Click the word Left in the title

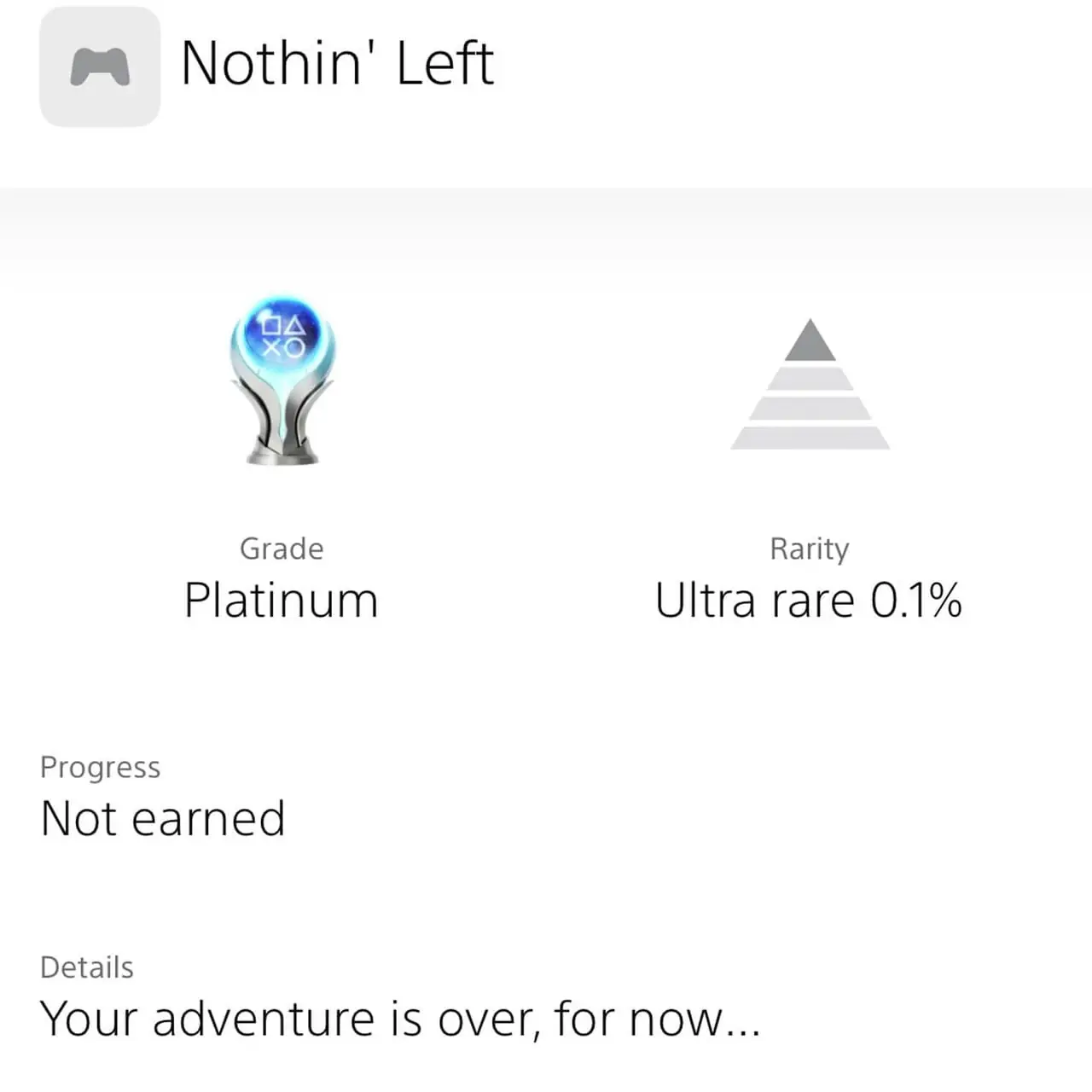coord(445,63)
